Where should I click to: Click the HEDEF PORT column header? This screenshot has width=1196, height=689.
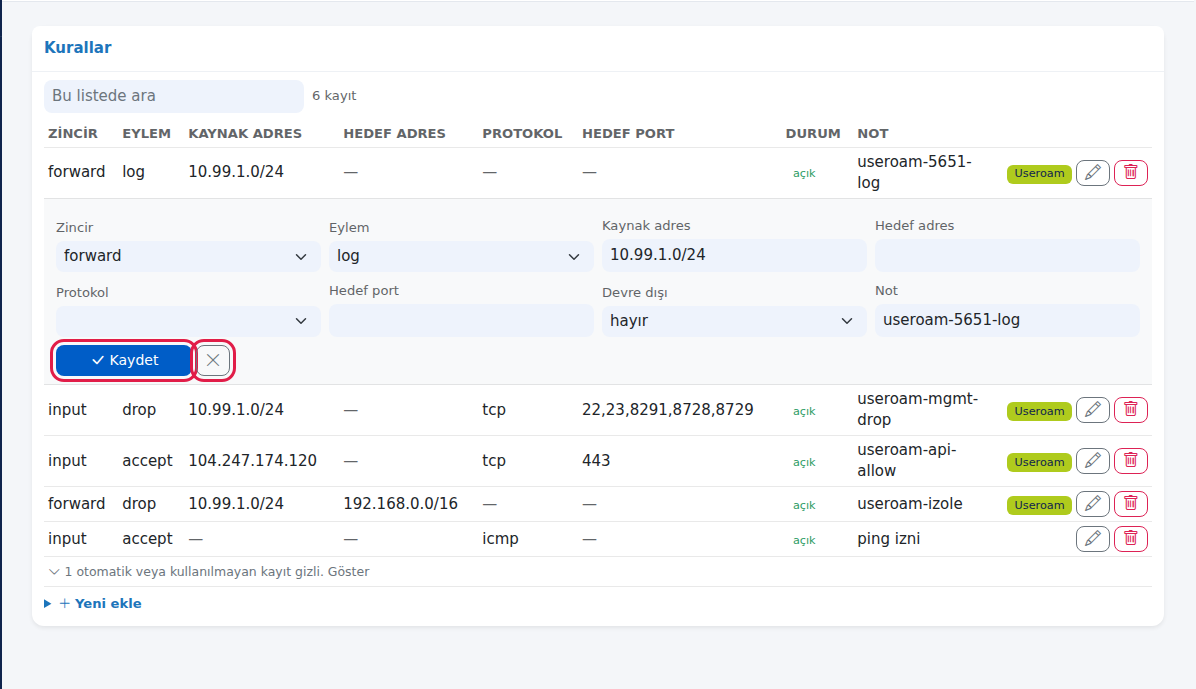pyautogui.click(x=629, y=134)
